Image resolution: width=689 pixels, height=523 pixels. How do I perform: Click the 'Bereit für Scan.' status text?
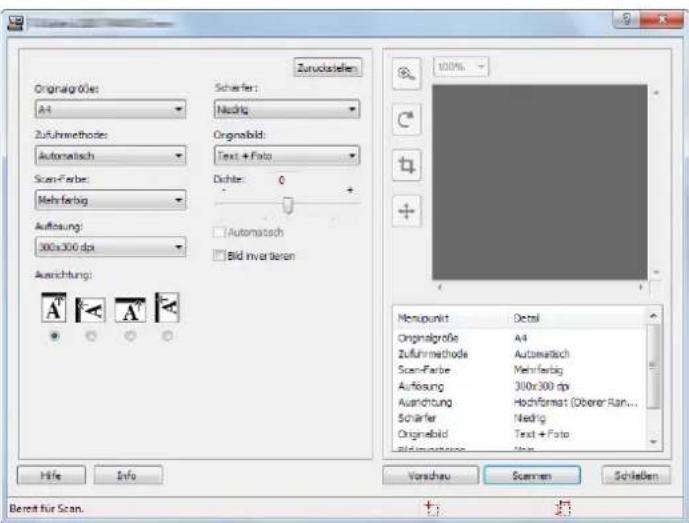pos(47,508)
